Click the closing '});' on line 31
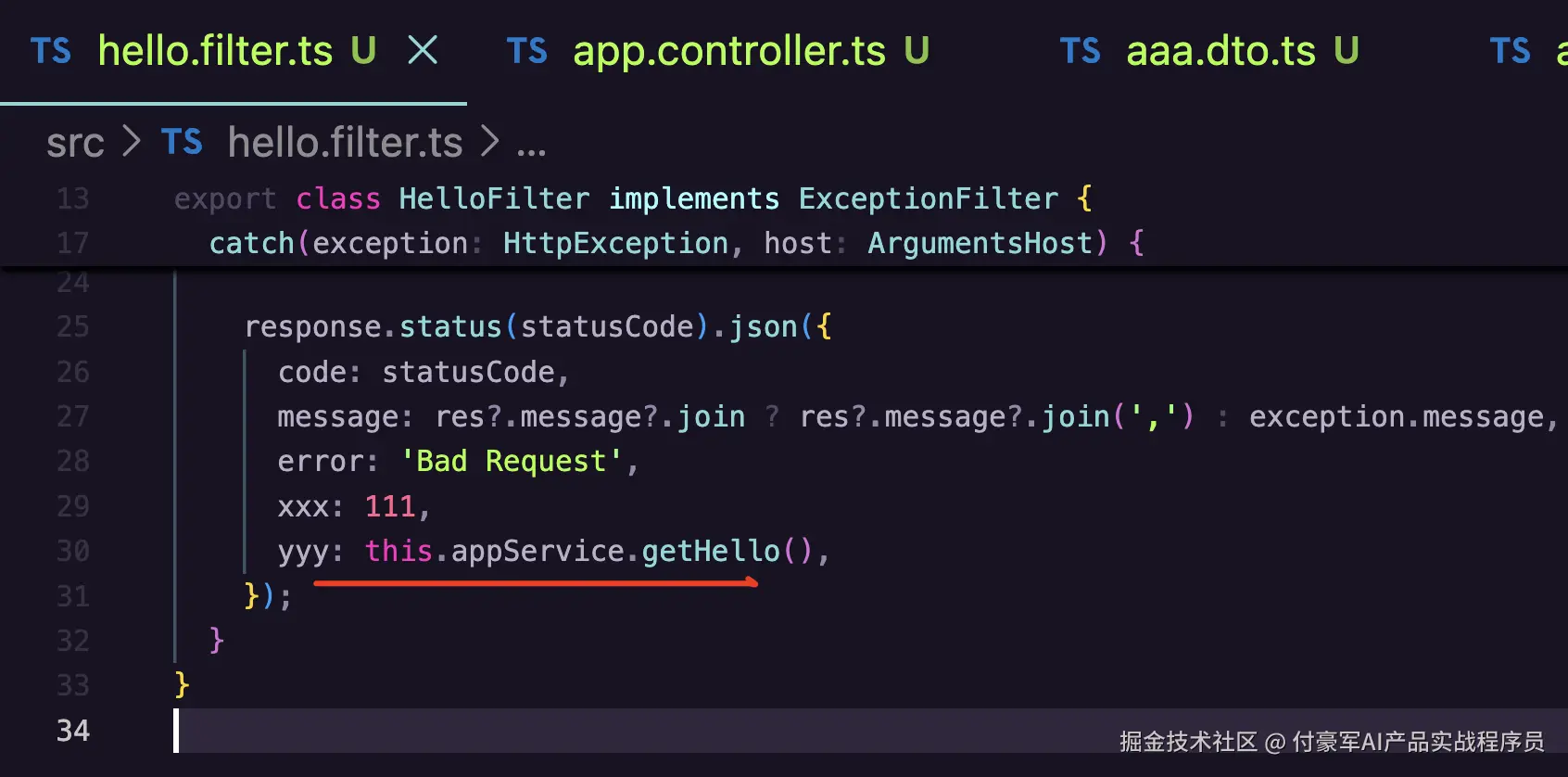Image resolution: width=1568 pixels, height=777 pixels. 268,595
